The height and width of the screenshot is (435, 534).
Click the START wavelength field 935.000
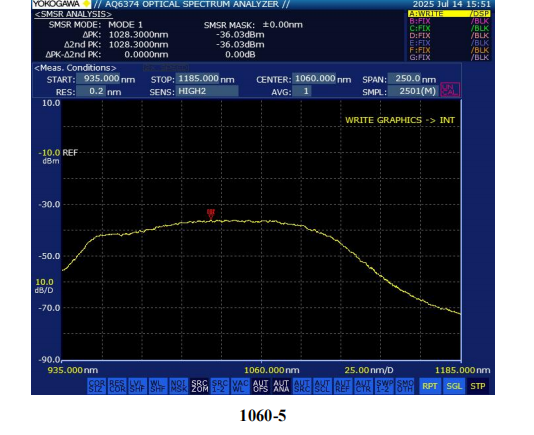(98, 79)
